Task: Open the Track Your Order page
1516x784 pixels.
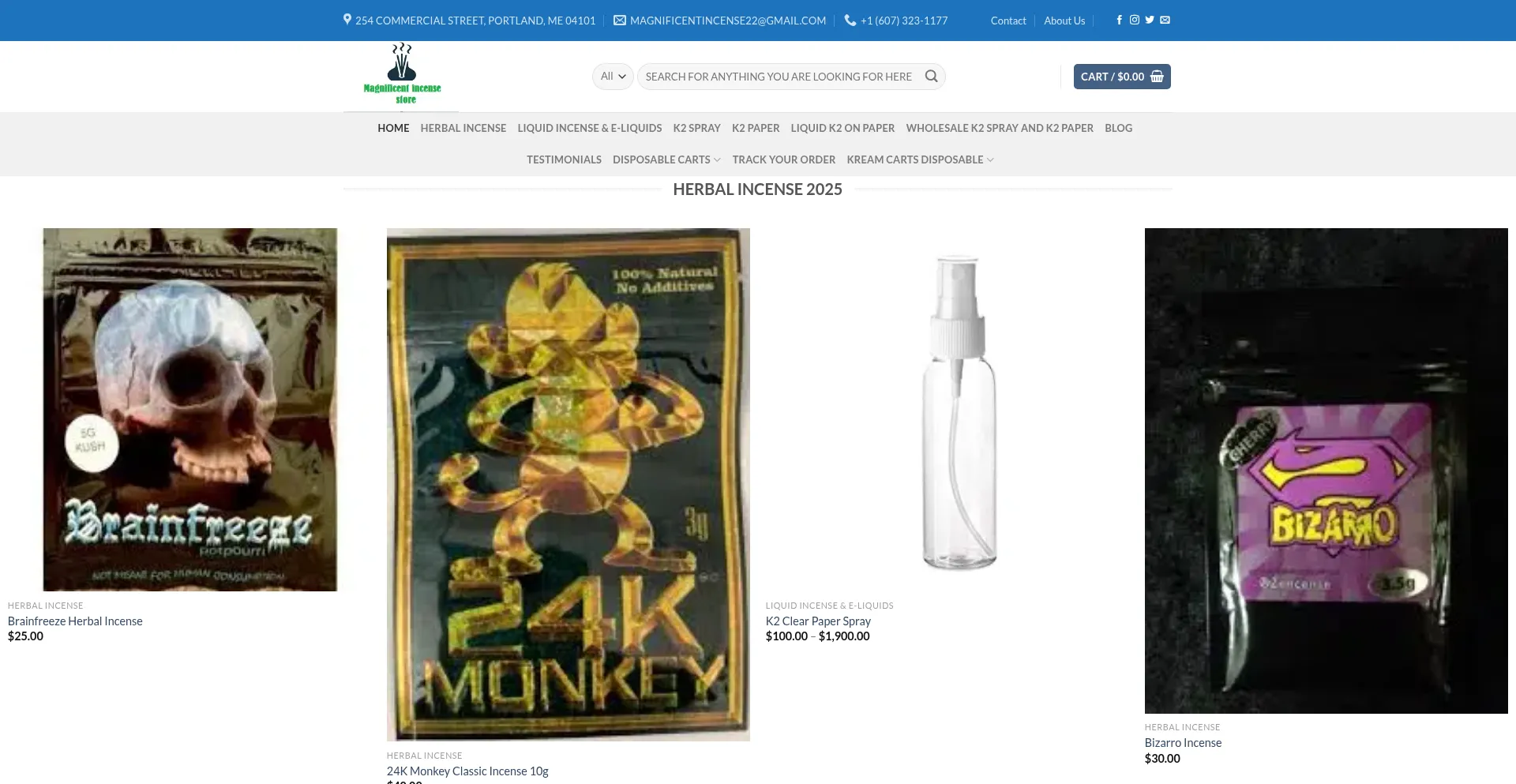Action: pyautogui.click(x=783, y=159)
